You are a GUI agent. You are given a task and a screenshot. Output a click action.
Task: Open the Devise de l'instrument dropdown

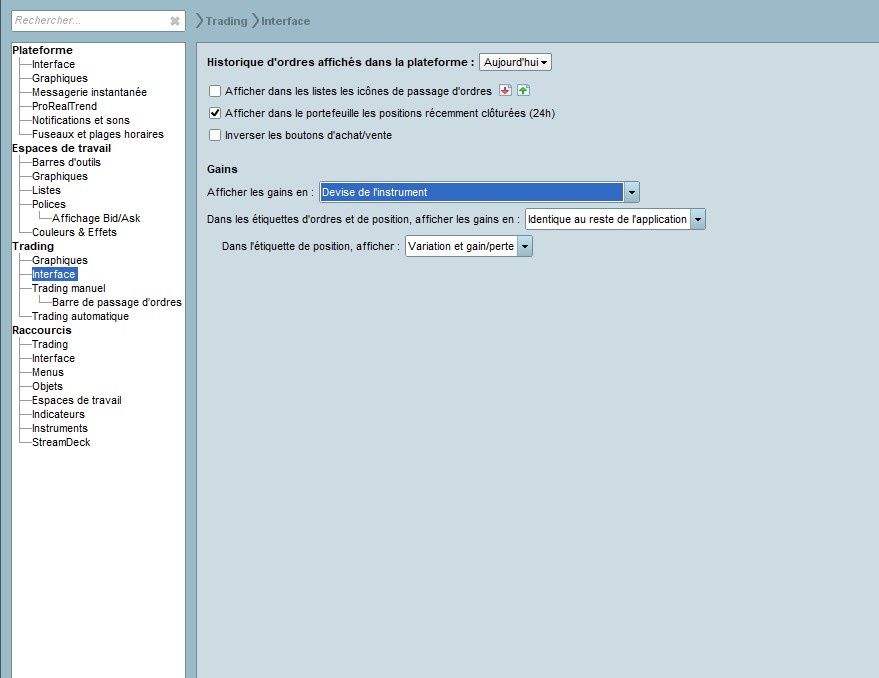coord(479,192)
